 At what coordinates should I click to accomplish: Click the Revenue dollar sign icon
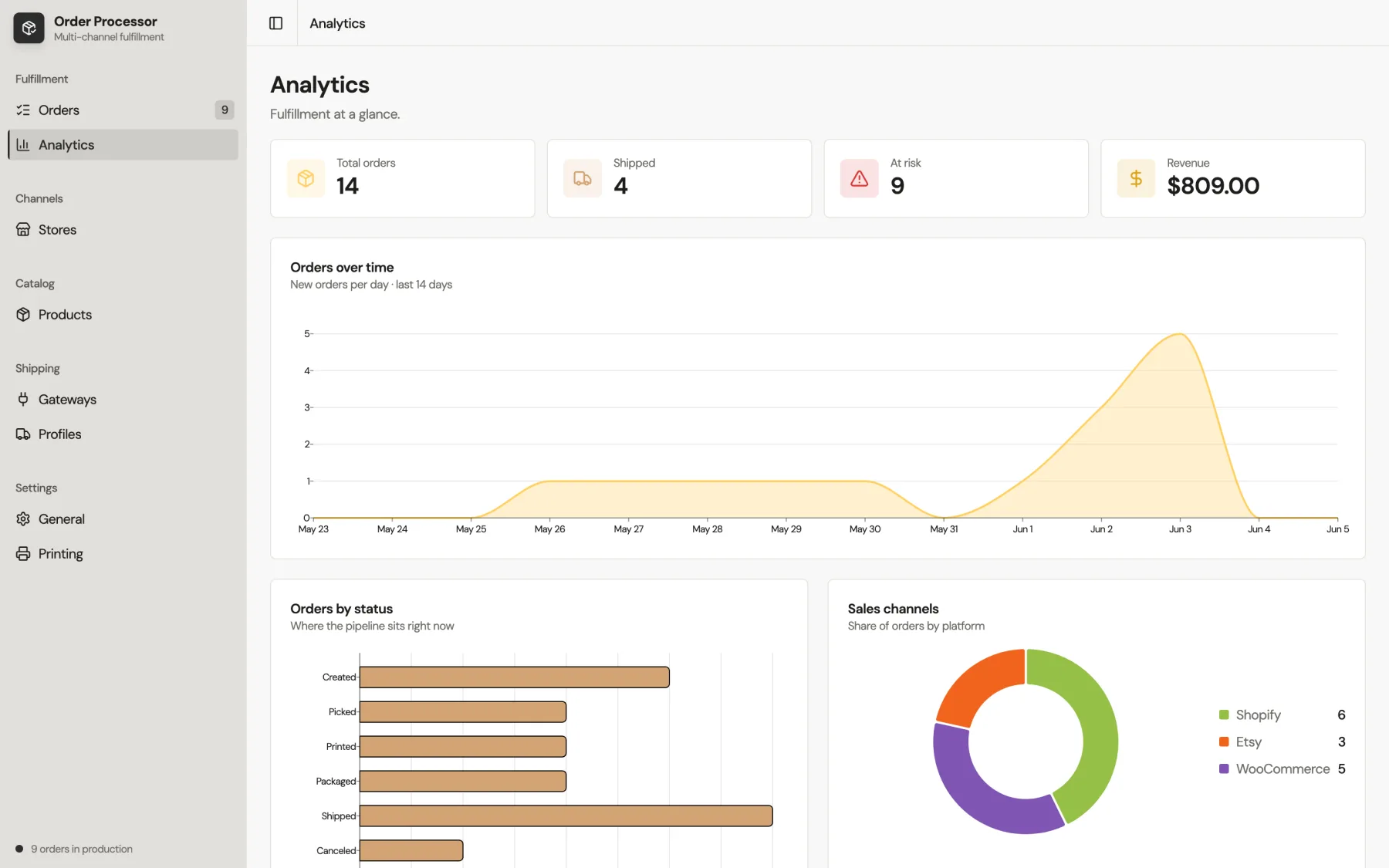coord(1136,178)
